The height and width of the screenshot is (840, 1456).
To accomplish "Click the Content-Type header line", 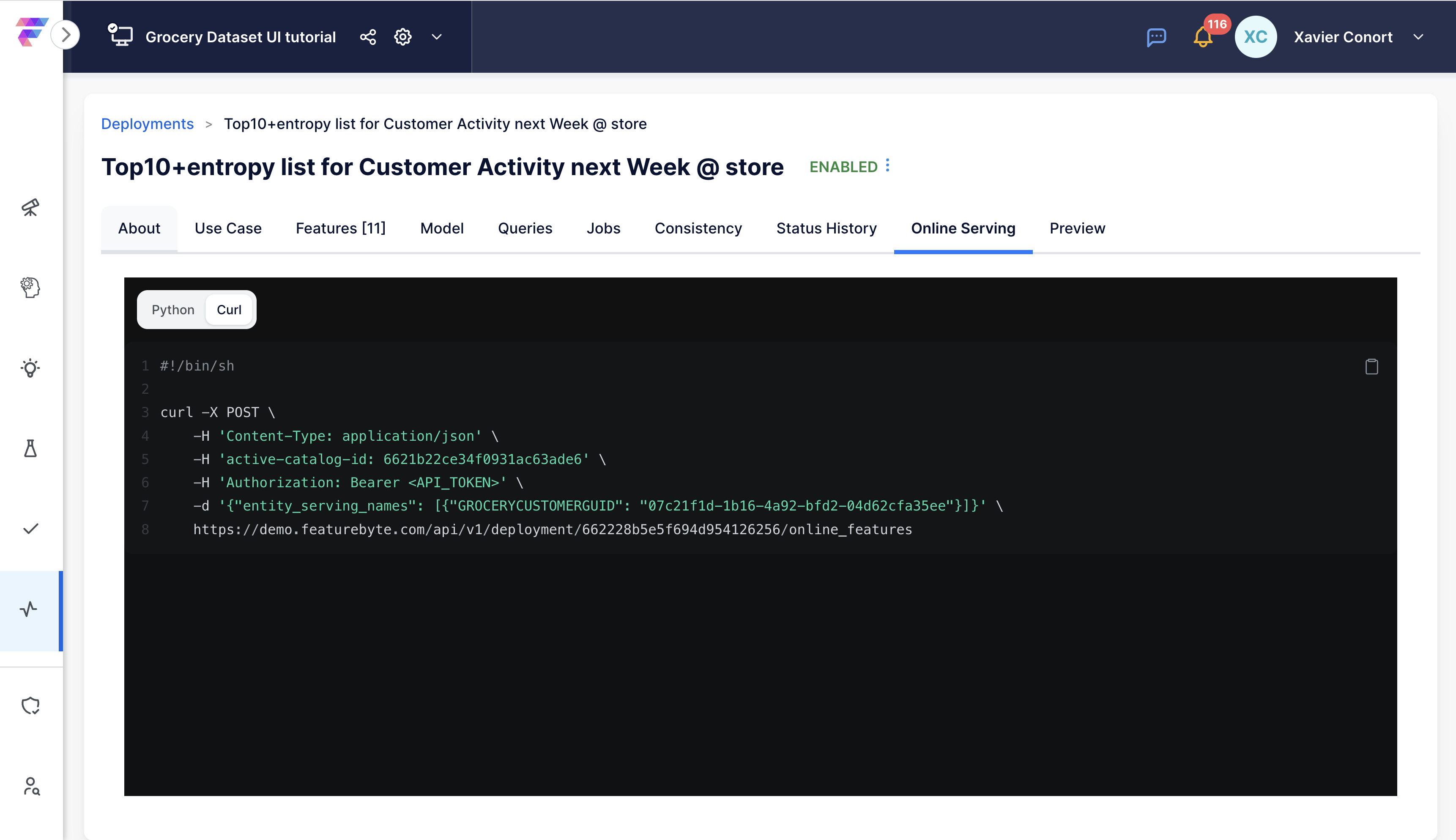I will coord(345,436).
